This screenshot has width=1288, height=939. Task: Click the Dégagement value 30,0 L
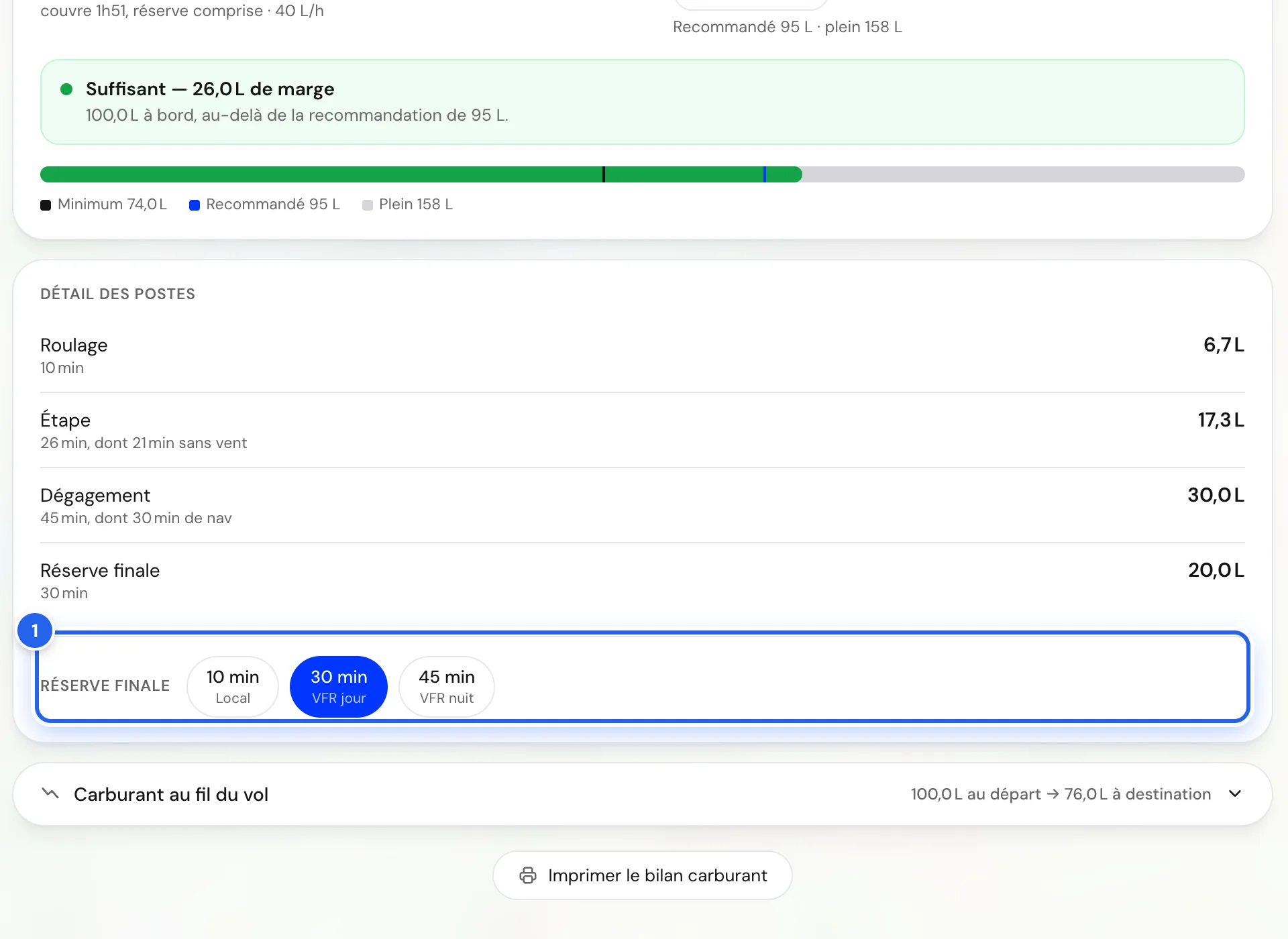(1216, 495)
